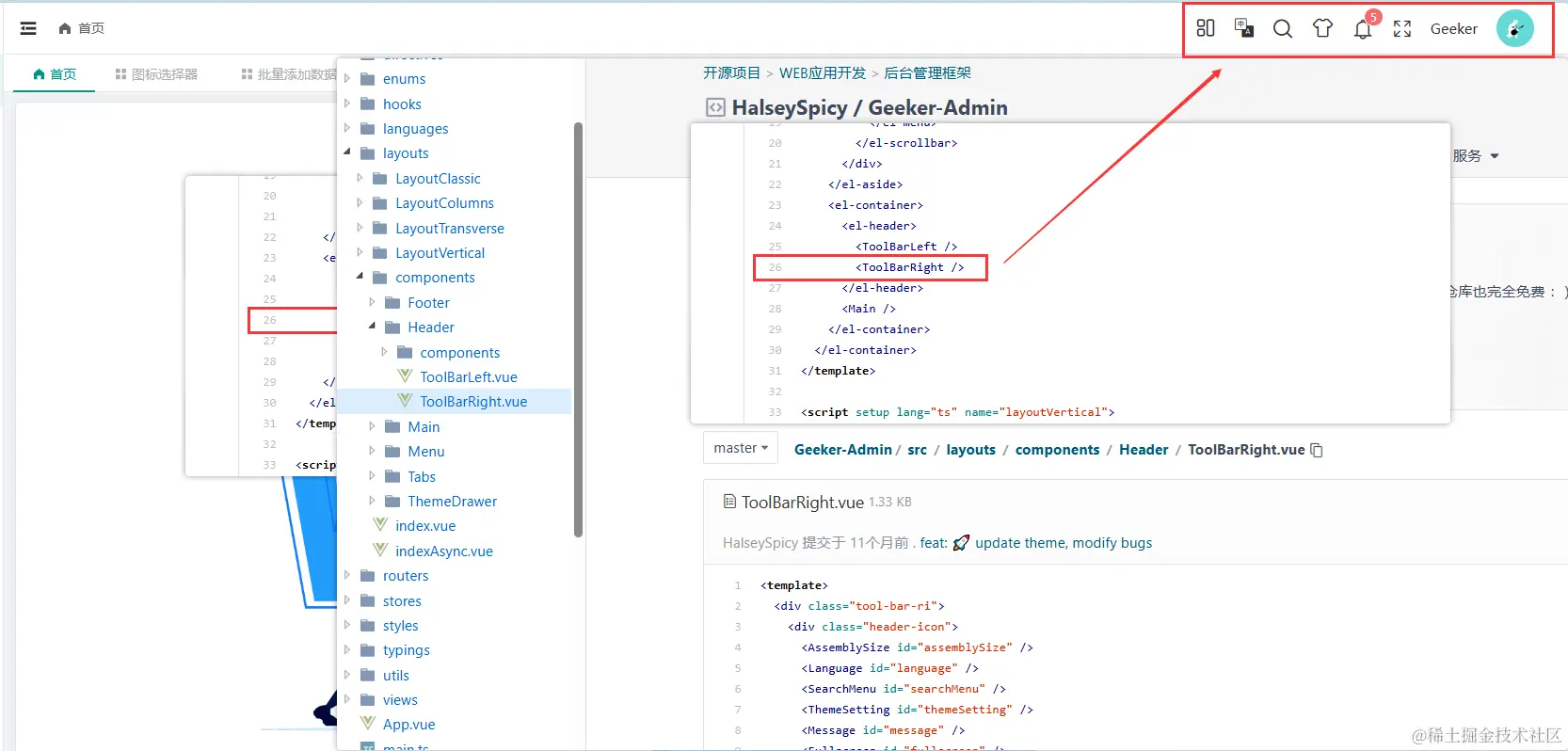
Task: Copy path icon next to ToolBarRight.vue
Action: pyautogui.click(x=1317, y=450)
